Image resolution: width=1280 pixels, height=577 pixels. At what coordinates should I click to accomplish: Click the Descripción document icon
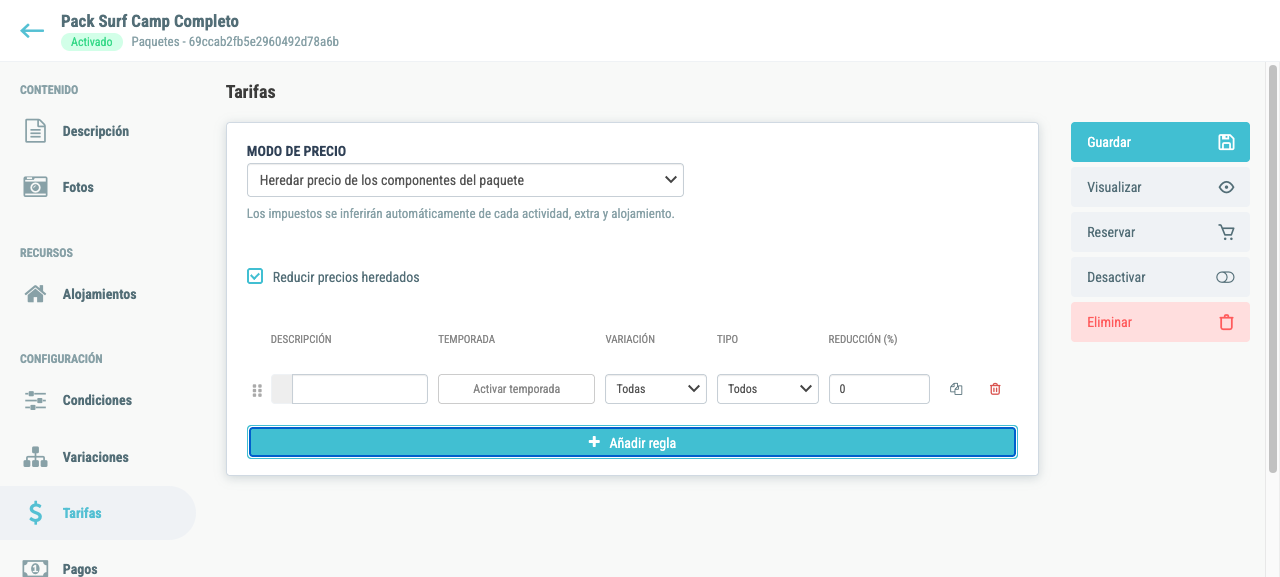tap(35, 131)
